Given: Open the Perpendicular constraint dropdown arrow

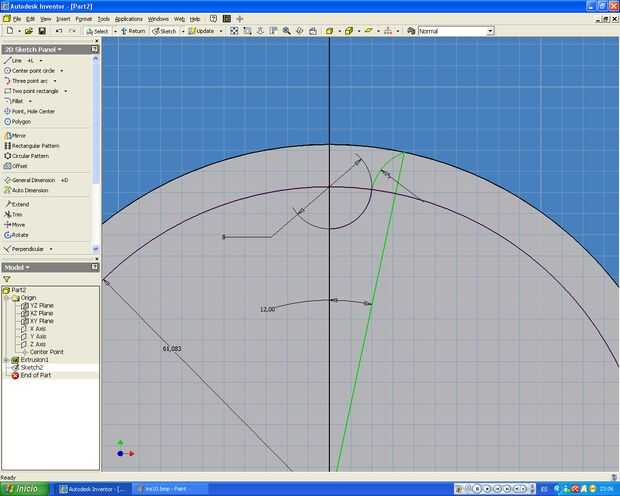Looking at the screenshot, I should click(x=51, y=249).
